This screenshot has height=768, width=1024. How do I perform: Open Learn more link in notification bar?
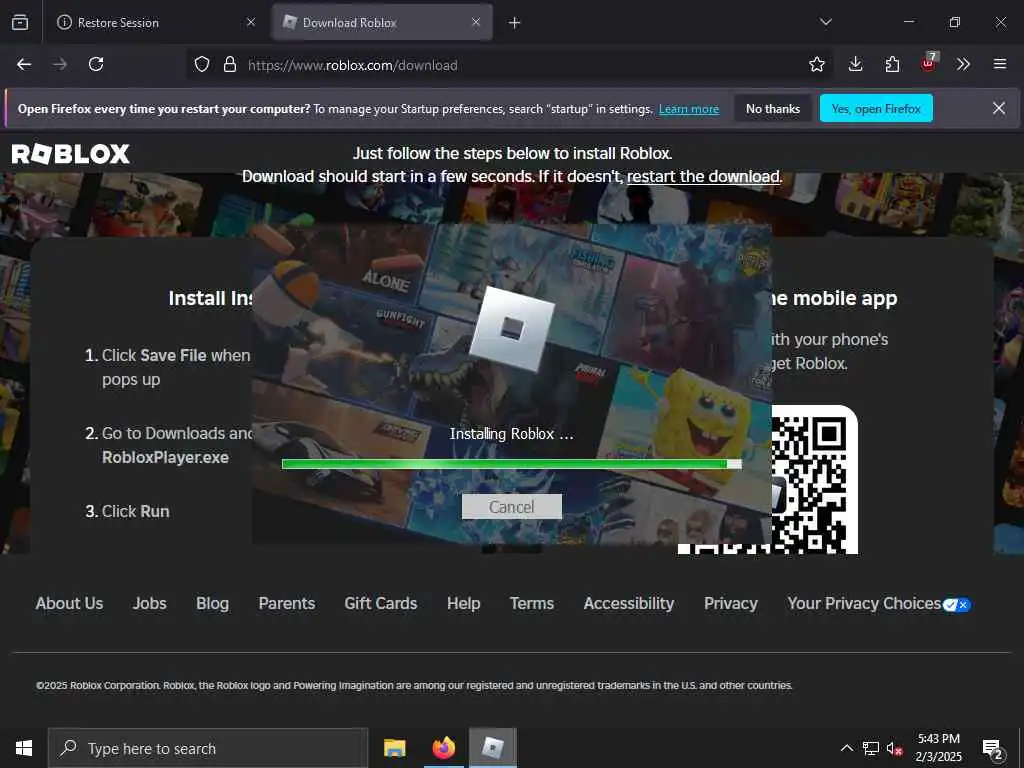point(689,109)
